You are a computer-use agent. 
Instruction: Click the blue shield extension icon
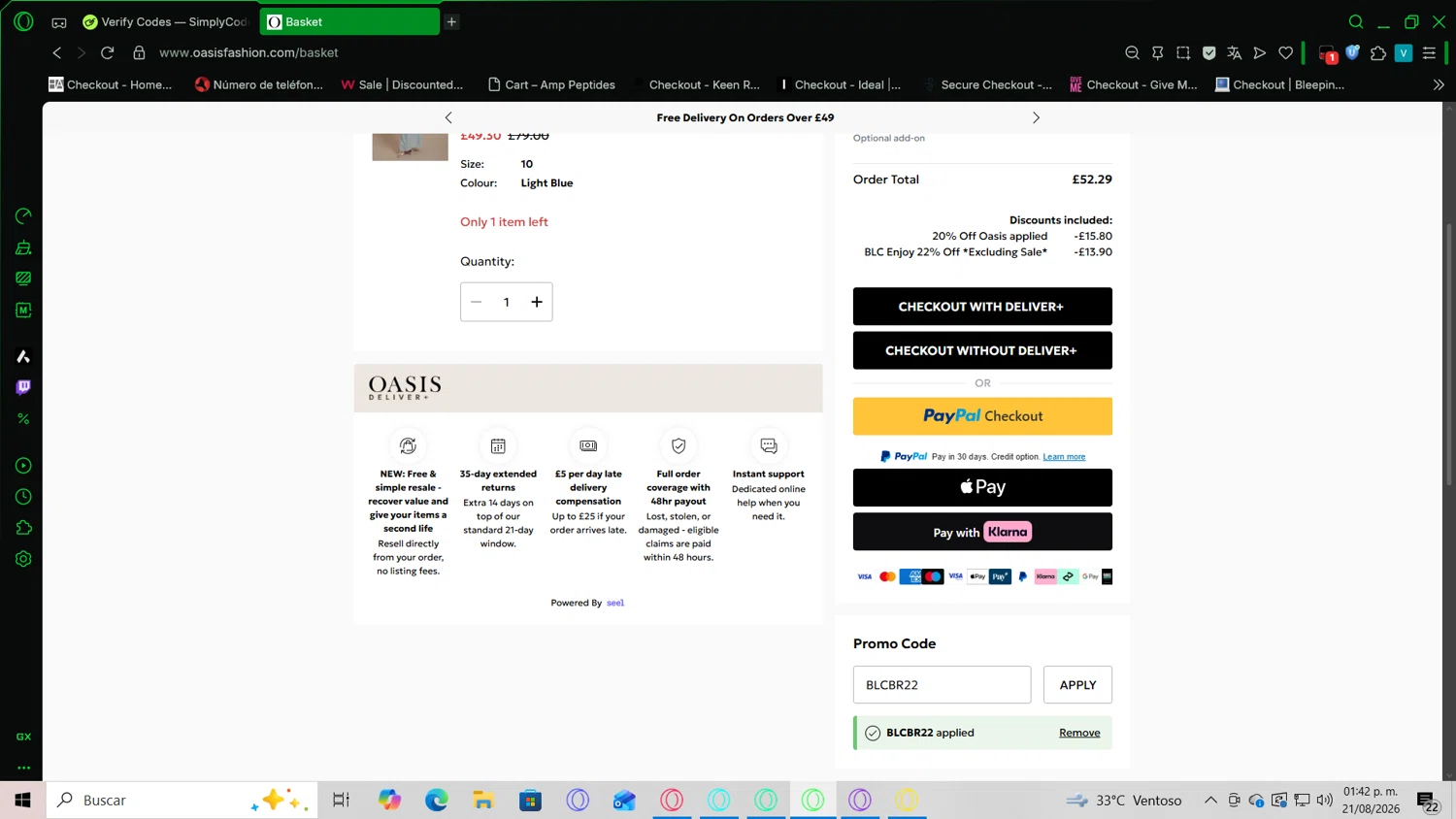[x=1352, y=52]
